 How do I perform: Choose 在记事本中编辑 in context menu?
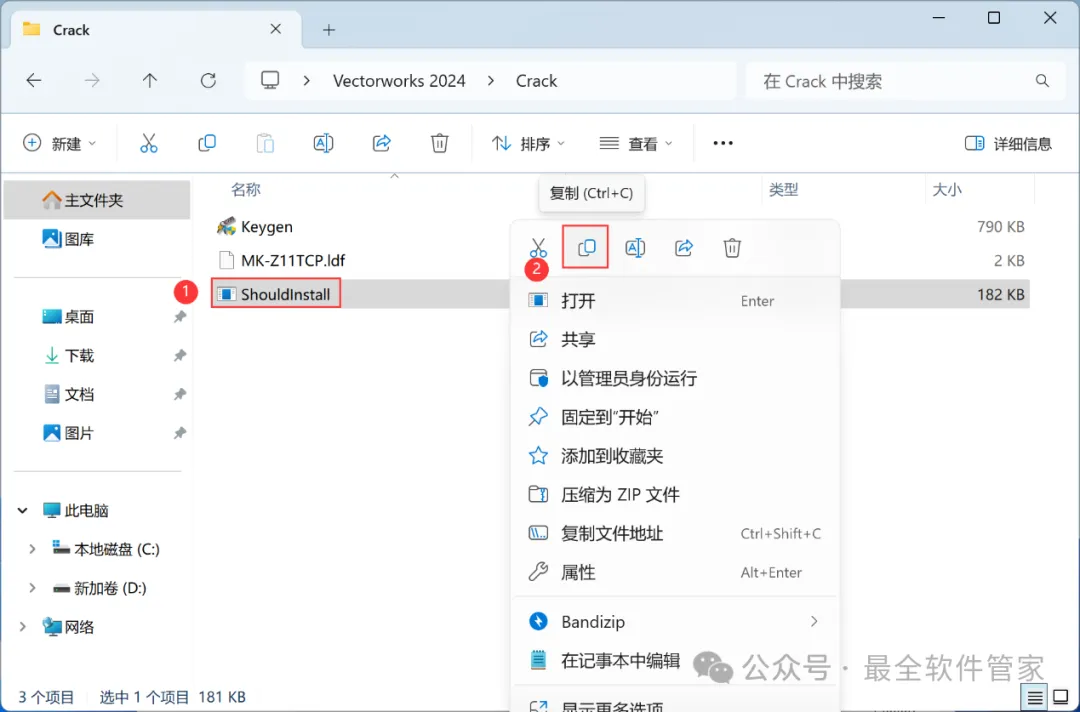point(674,660)
